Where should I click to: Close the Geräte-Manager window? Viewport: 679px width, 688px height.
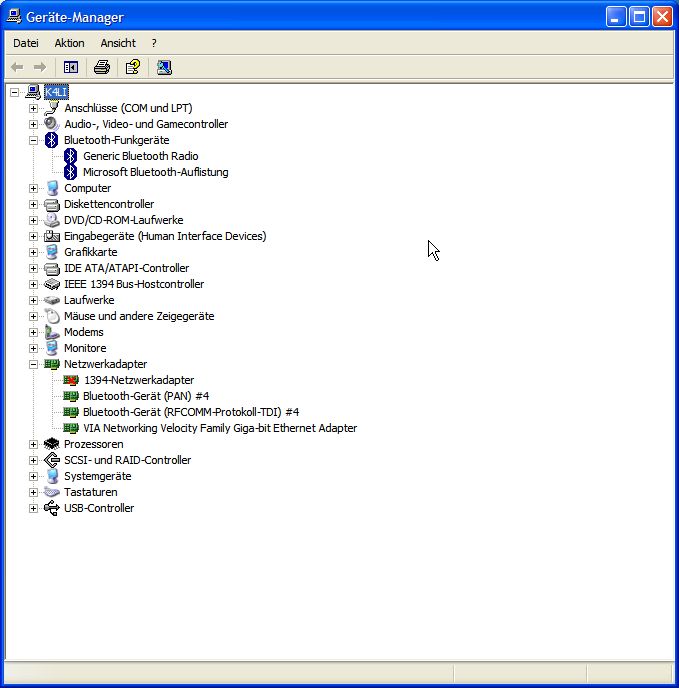tap(662, 17)
